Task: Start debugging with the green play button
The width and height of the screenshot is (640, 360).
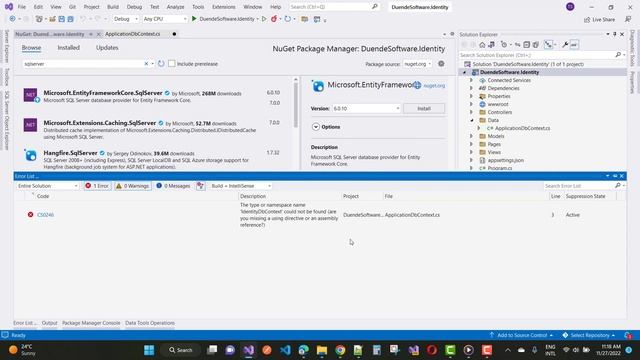Action: [x=194, y=19]
